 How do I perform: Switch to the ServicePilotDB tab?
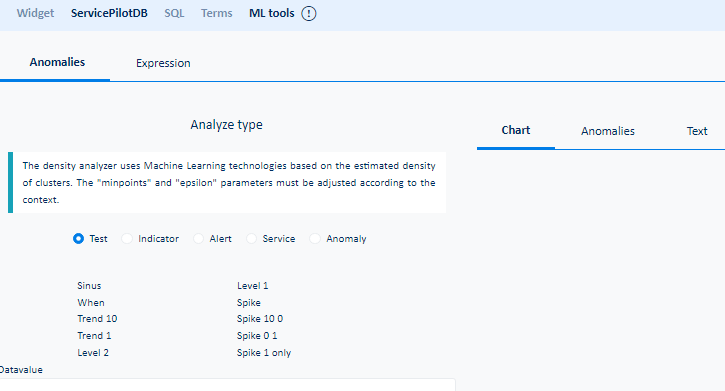click(x=109, y=13)
